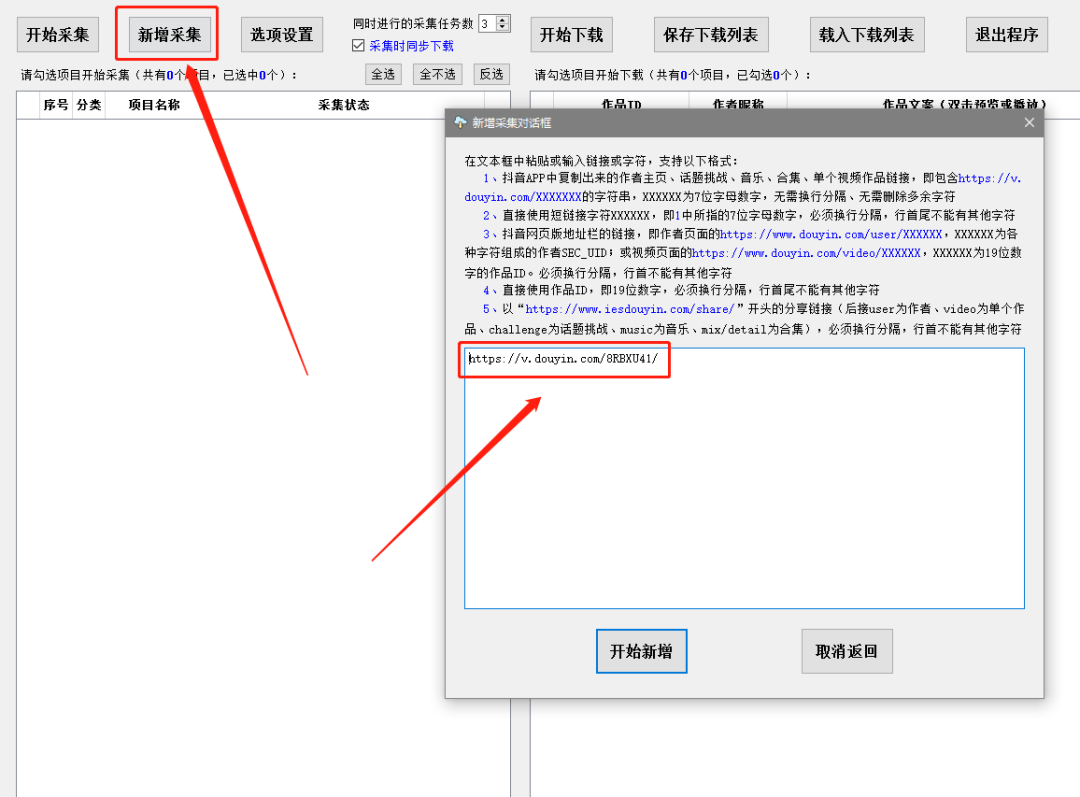Cancel with 取消返回 button
Viewport: 1080px width, 797px height.
point(847,651)
